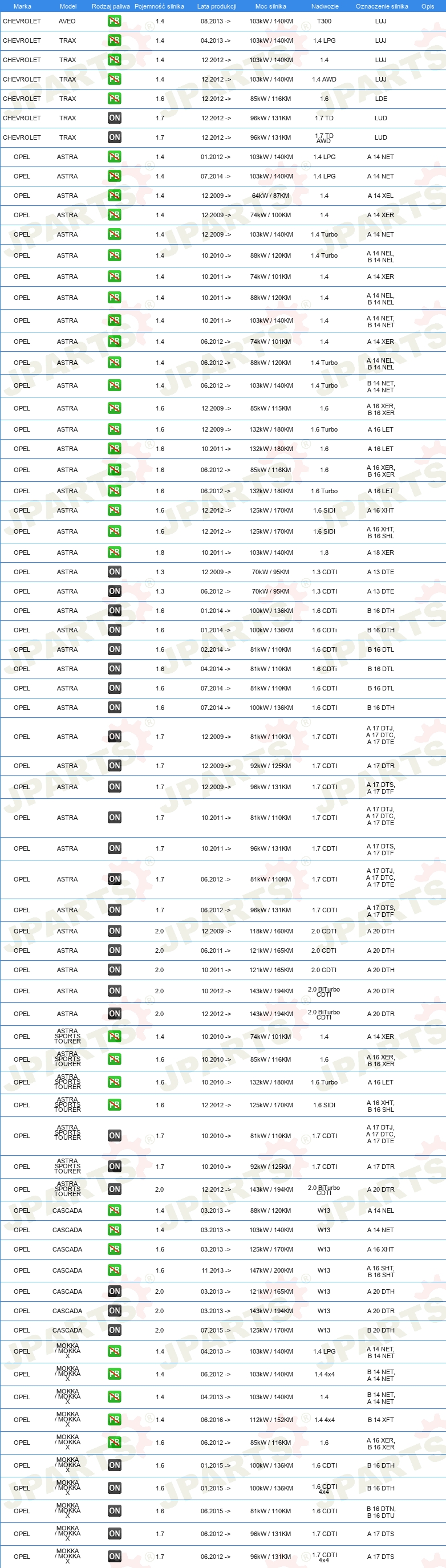Click the diesel ON icon in the ASTRA B 16 DTL 02.2014 row
This screenshot has height=1568, width=446.
115,649
